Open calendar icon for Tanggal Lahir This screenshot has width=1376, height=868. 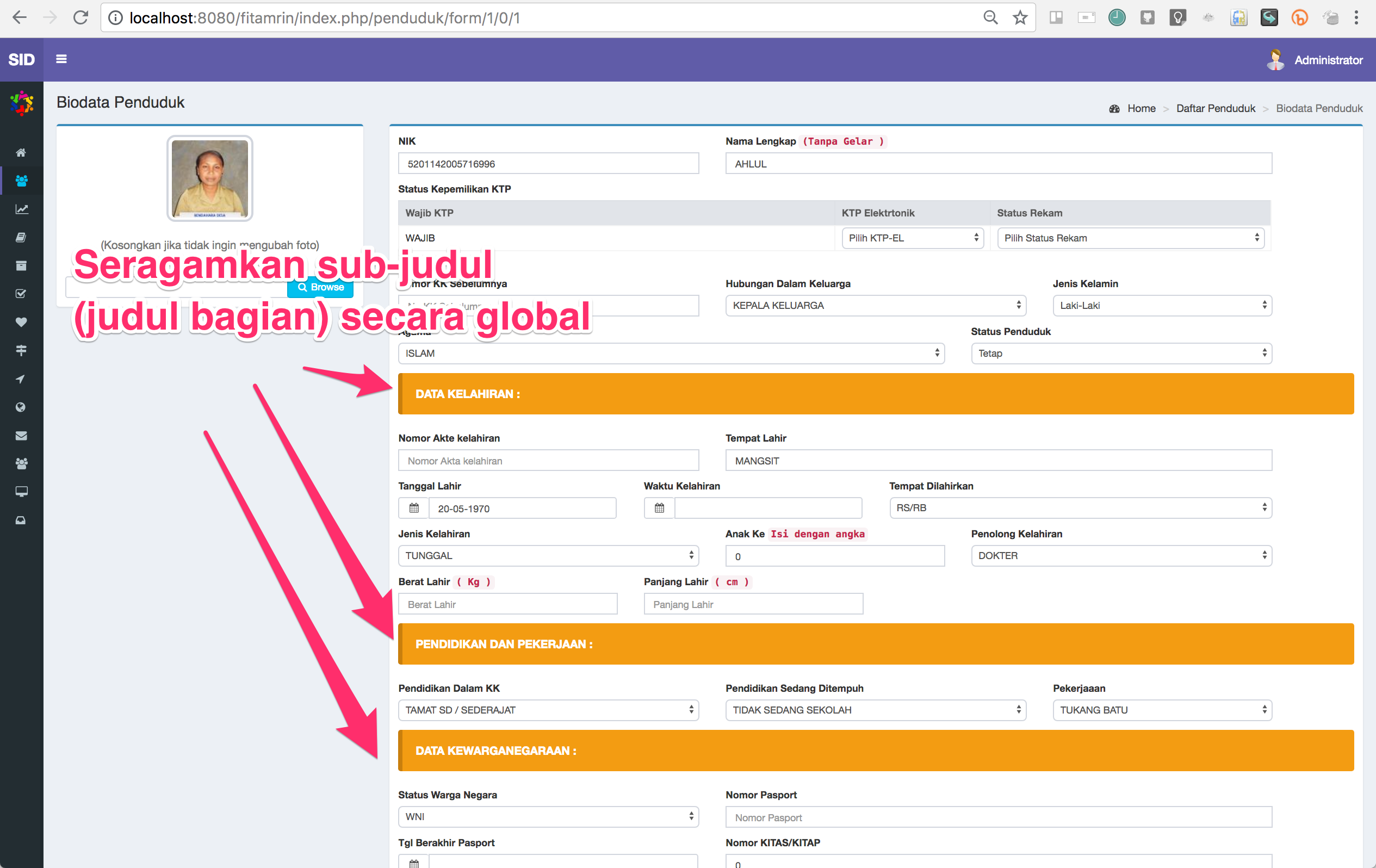(x=414, y=508)
